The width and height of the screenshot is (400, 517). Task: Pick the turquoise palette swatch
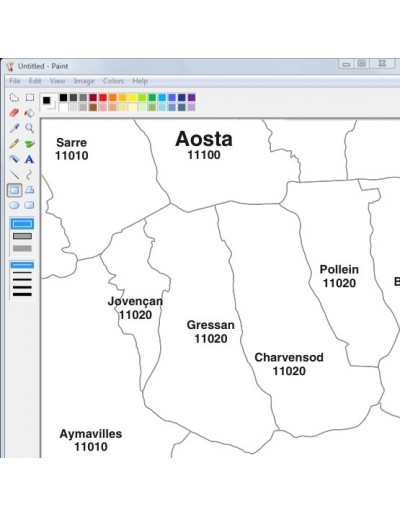(x=162, y=97)
